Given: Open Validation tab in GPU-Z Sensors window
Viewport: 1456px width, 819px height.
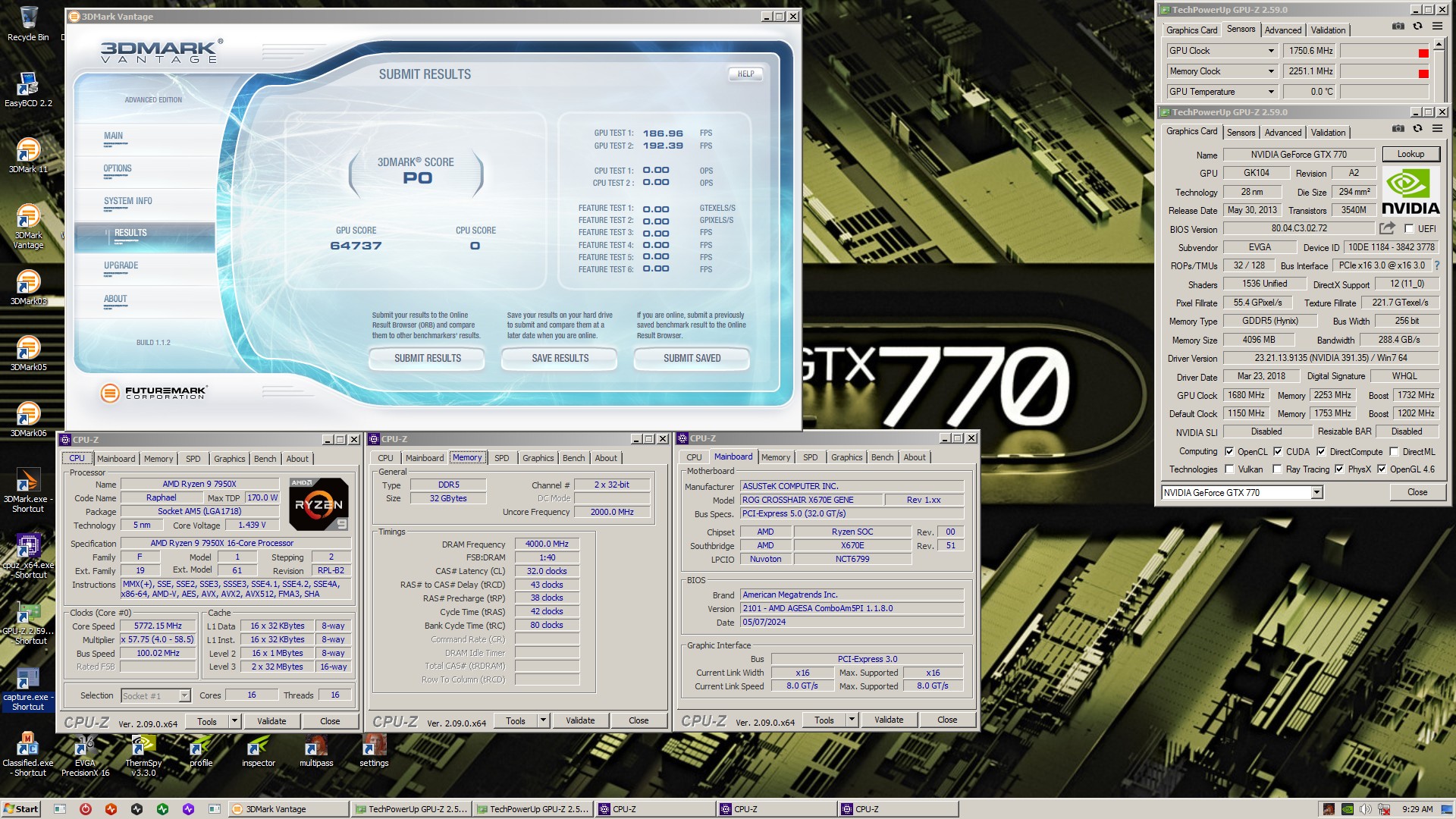Looking at the screenshot, I should [x=1329, y=30].
